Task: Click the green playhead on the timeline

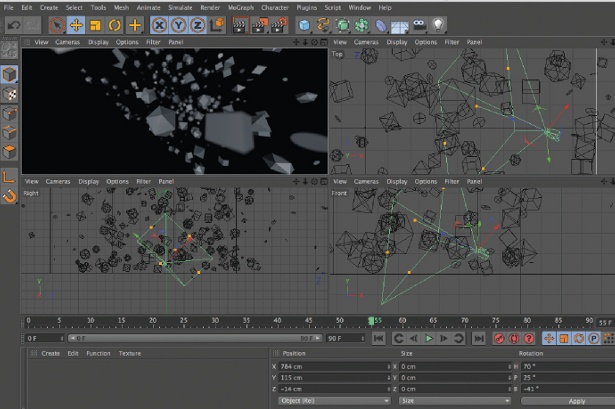Action: (x=372, y=321)
